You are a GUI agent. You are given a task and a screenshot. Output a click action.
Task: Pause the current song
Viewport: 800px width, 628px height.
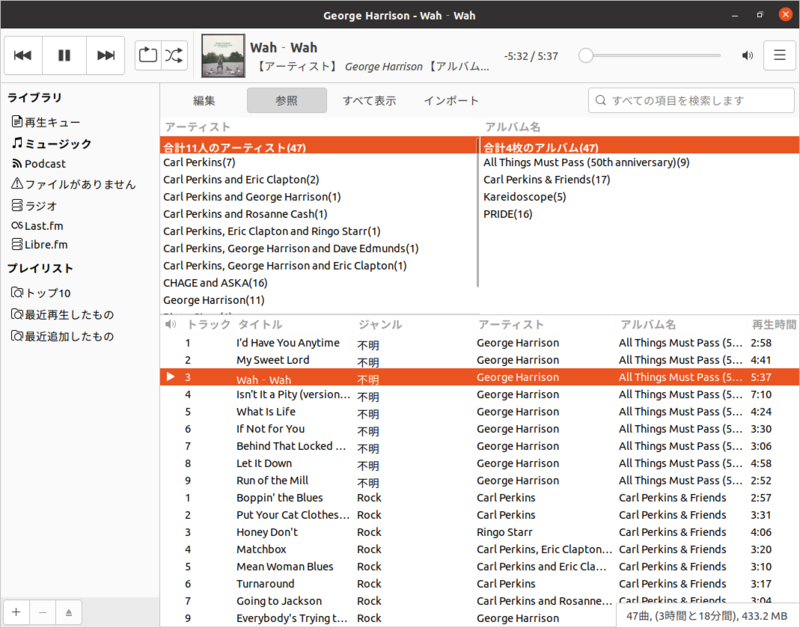pyautogui.click(x=64, y=55)
